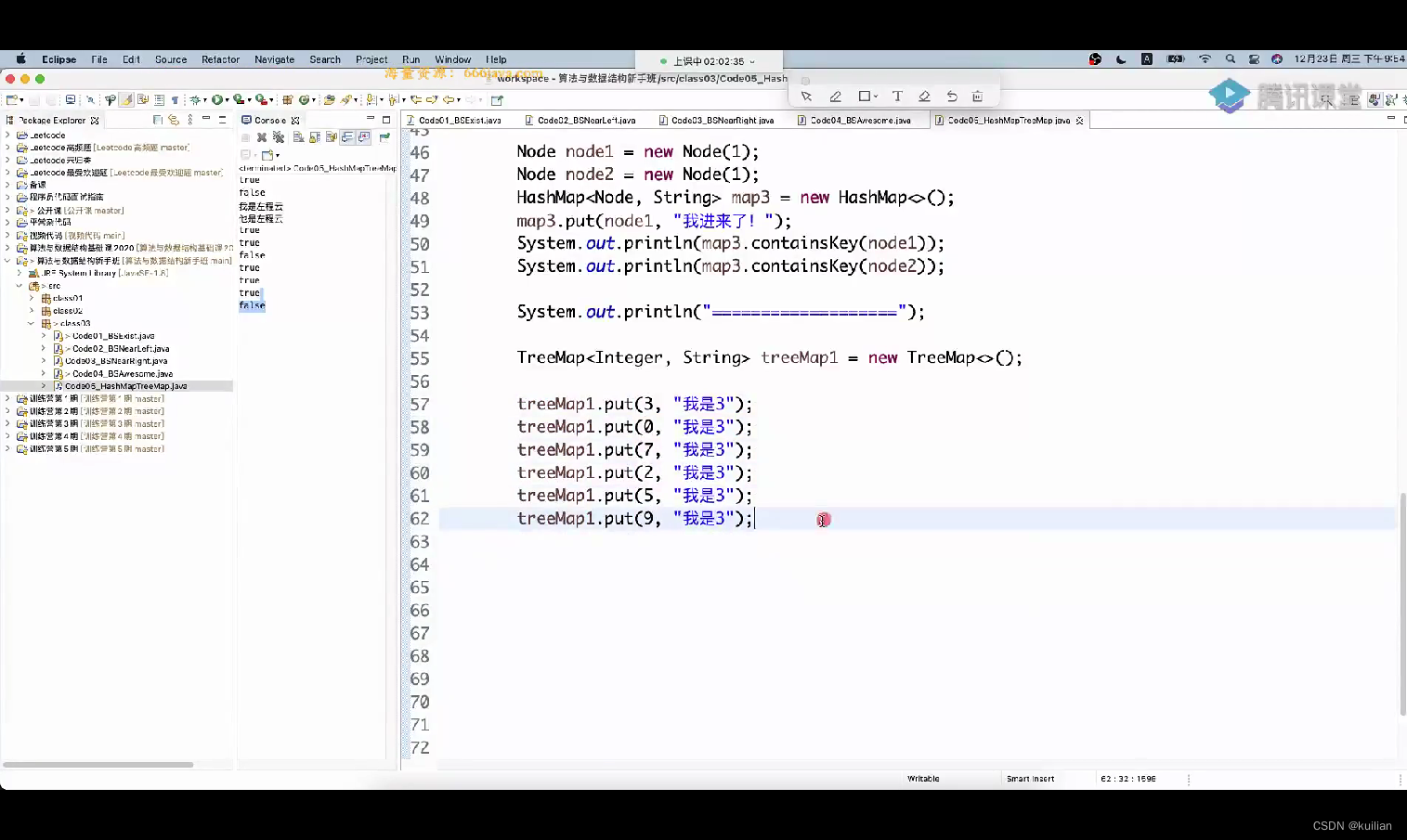Click the undo annotation icon
The height and width of the screenshot is (840, 1407).
click(x=951, y=97)
